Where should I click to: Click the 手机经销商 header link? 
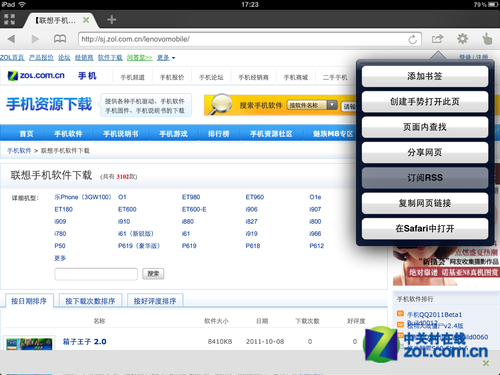coord(253,77)
